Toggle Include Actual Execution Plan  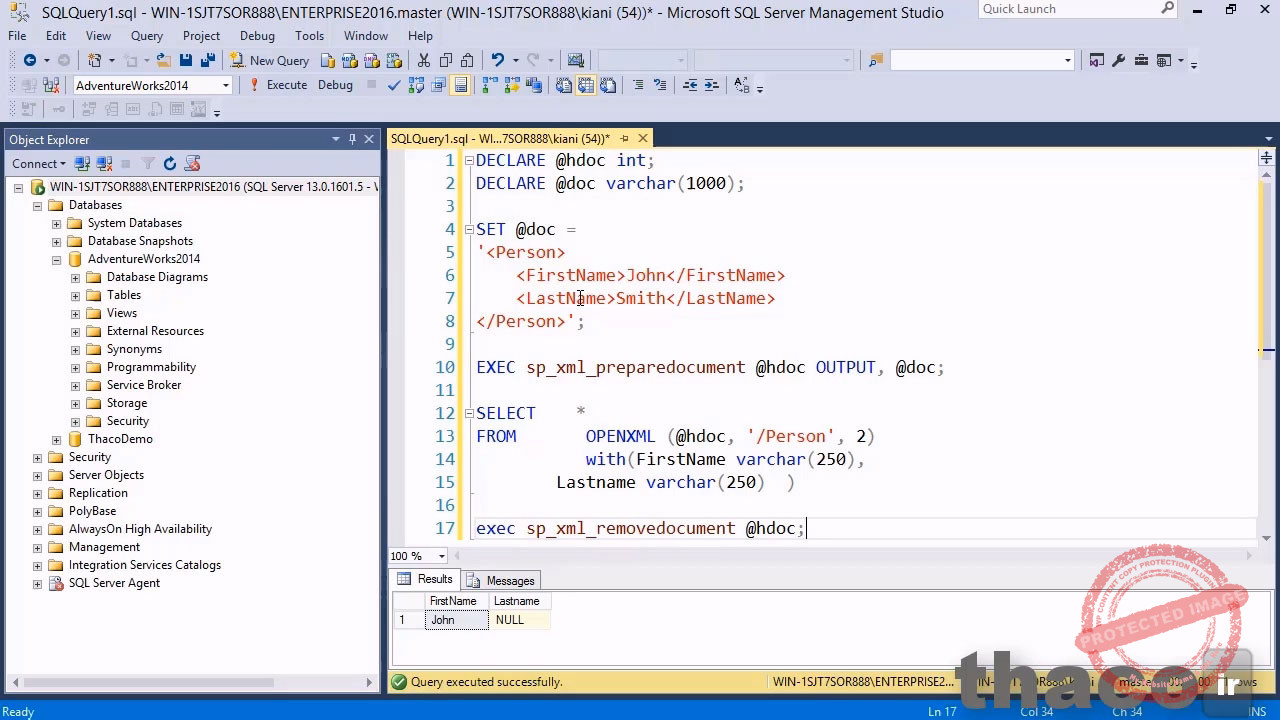pos(490,85)
